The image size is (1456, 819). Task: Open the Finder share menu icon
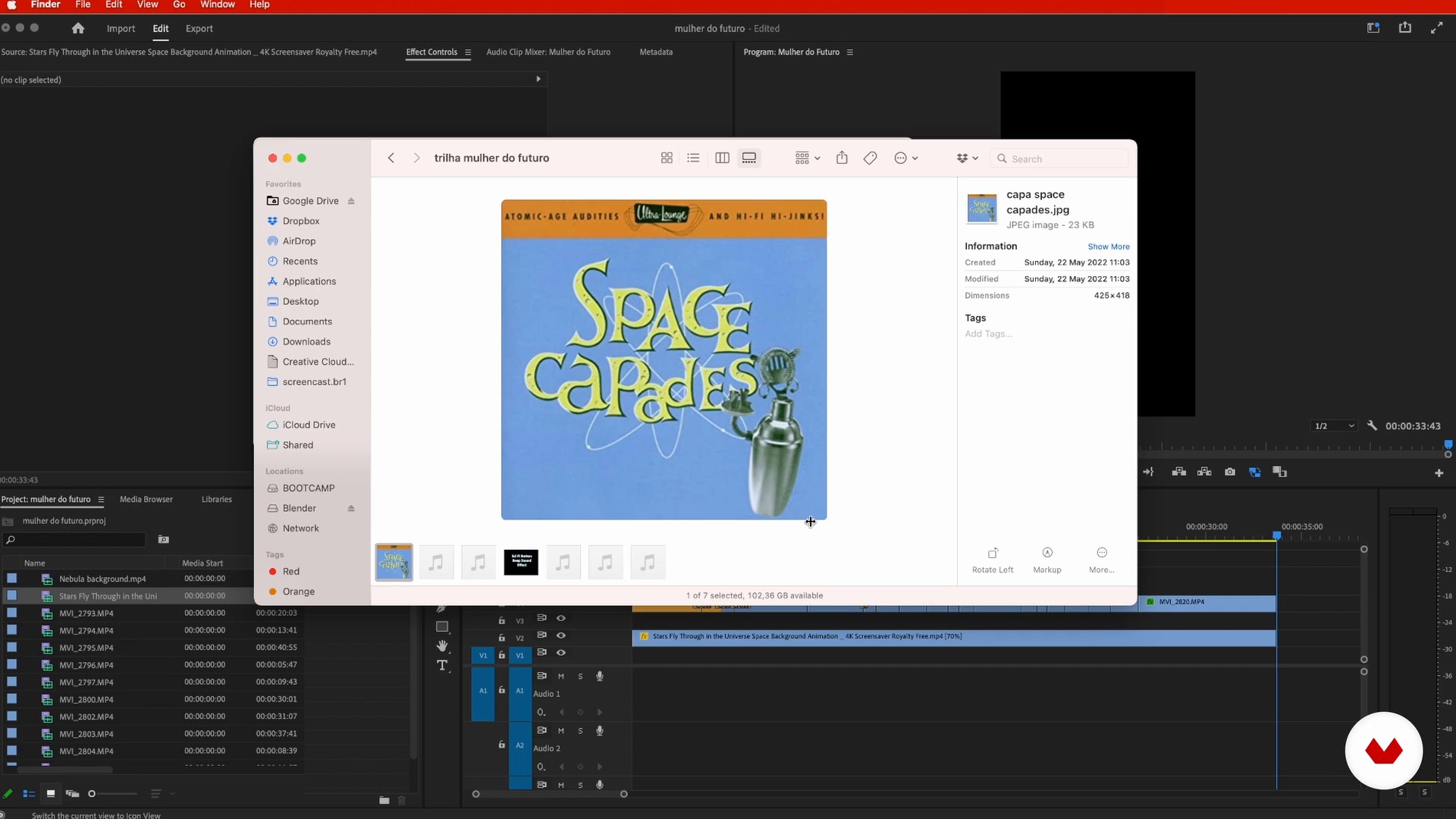(842, 158)
